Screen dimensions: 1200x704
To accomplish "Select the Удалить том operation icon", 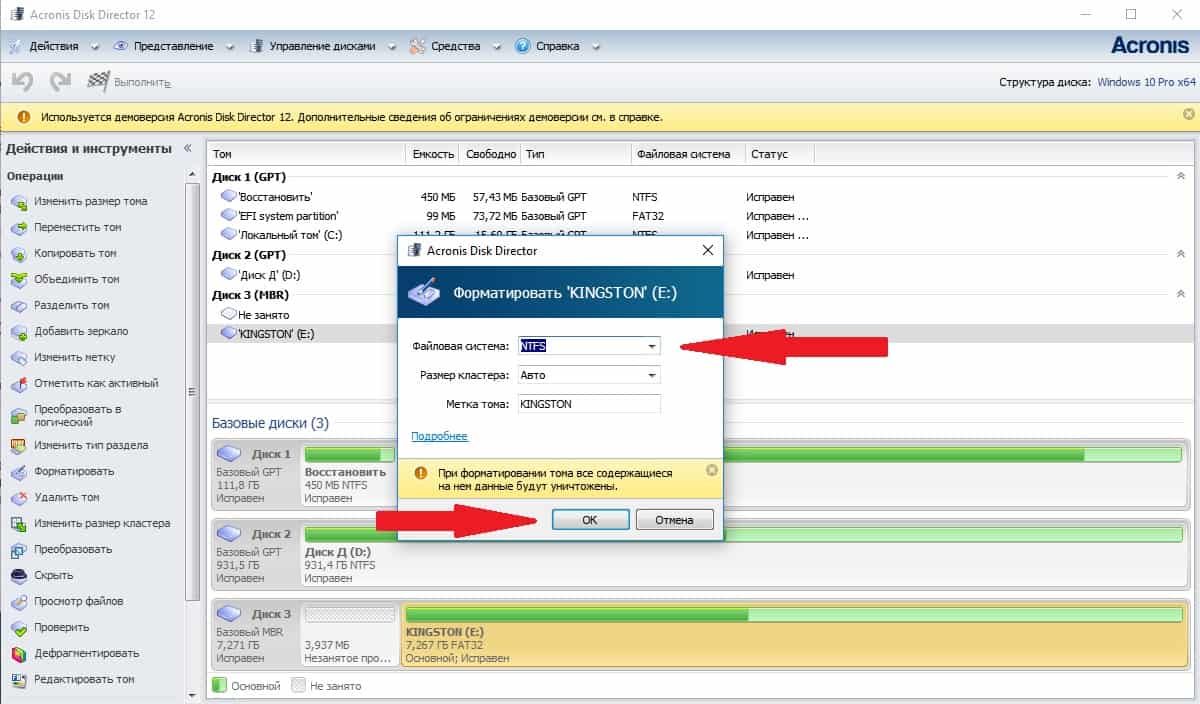I will (18, 498).
